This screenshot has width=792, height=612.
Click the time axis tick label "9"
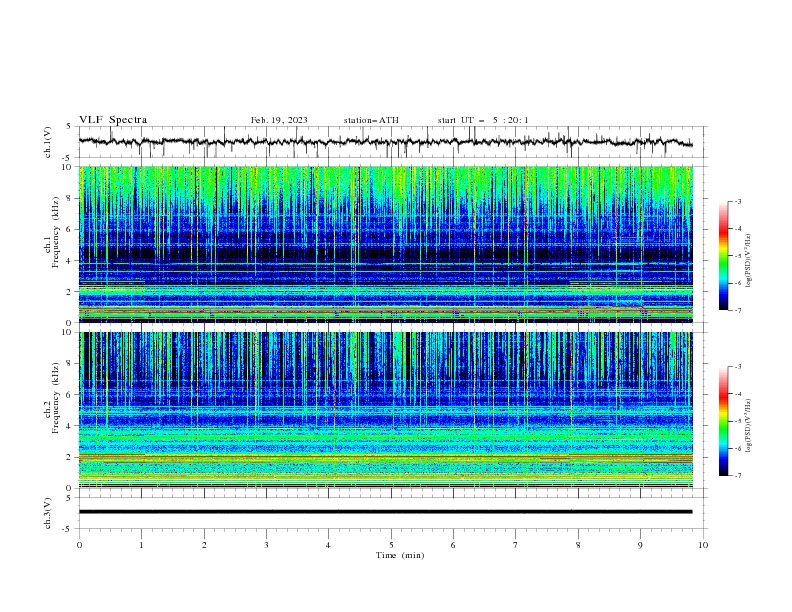click(640, 545)
